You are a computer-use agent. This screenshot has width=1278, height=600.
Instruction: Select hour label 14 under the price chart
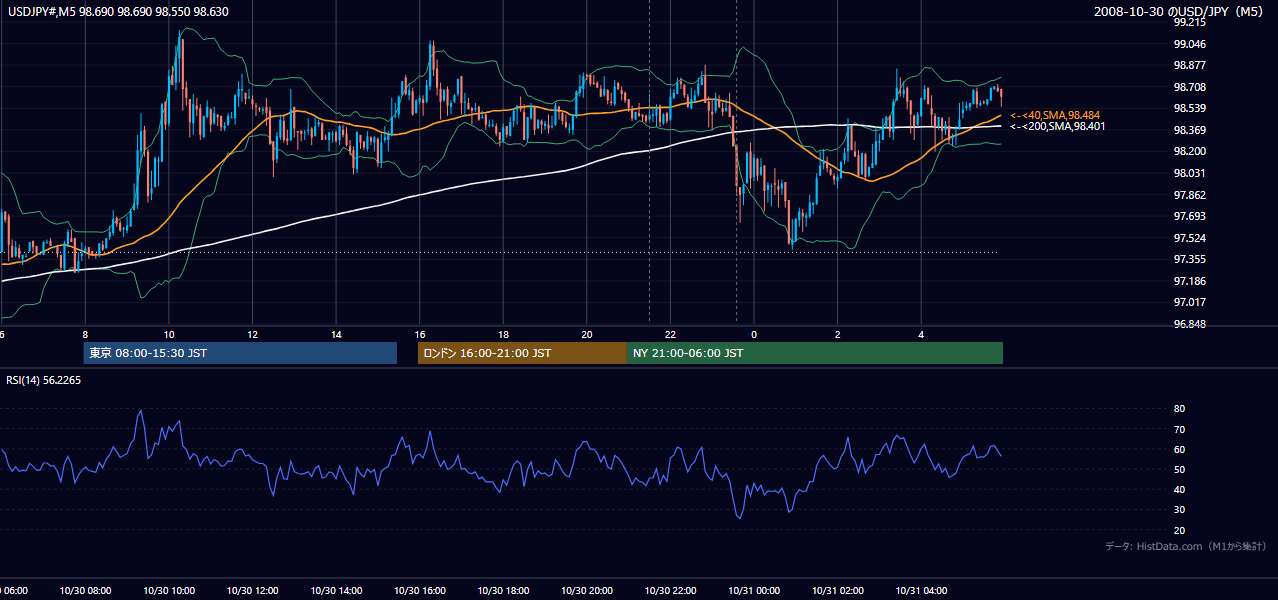point(336,334)
